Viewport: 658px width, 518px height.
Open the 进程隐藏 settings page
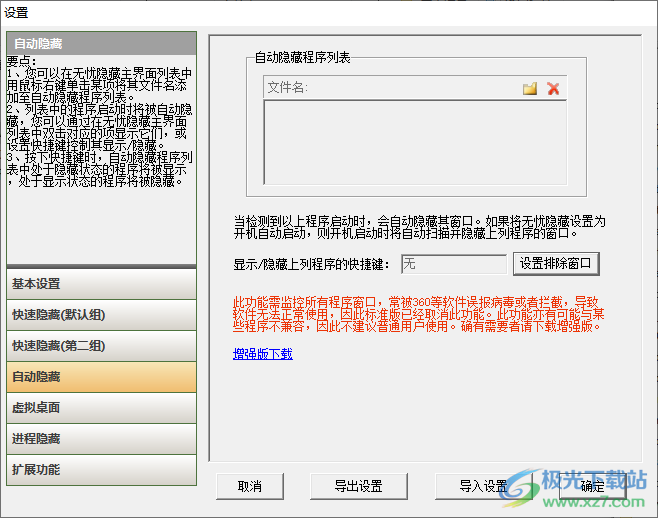click(x=101, y=439)
